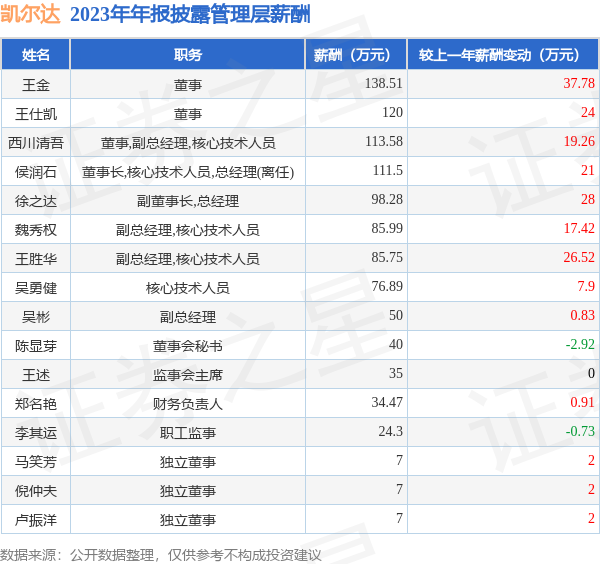
Task: Click the green change value -2.92
Action: (580, 344)
